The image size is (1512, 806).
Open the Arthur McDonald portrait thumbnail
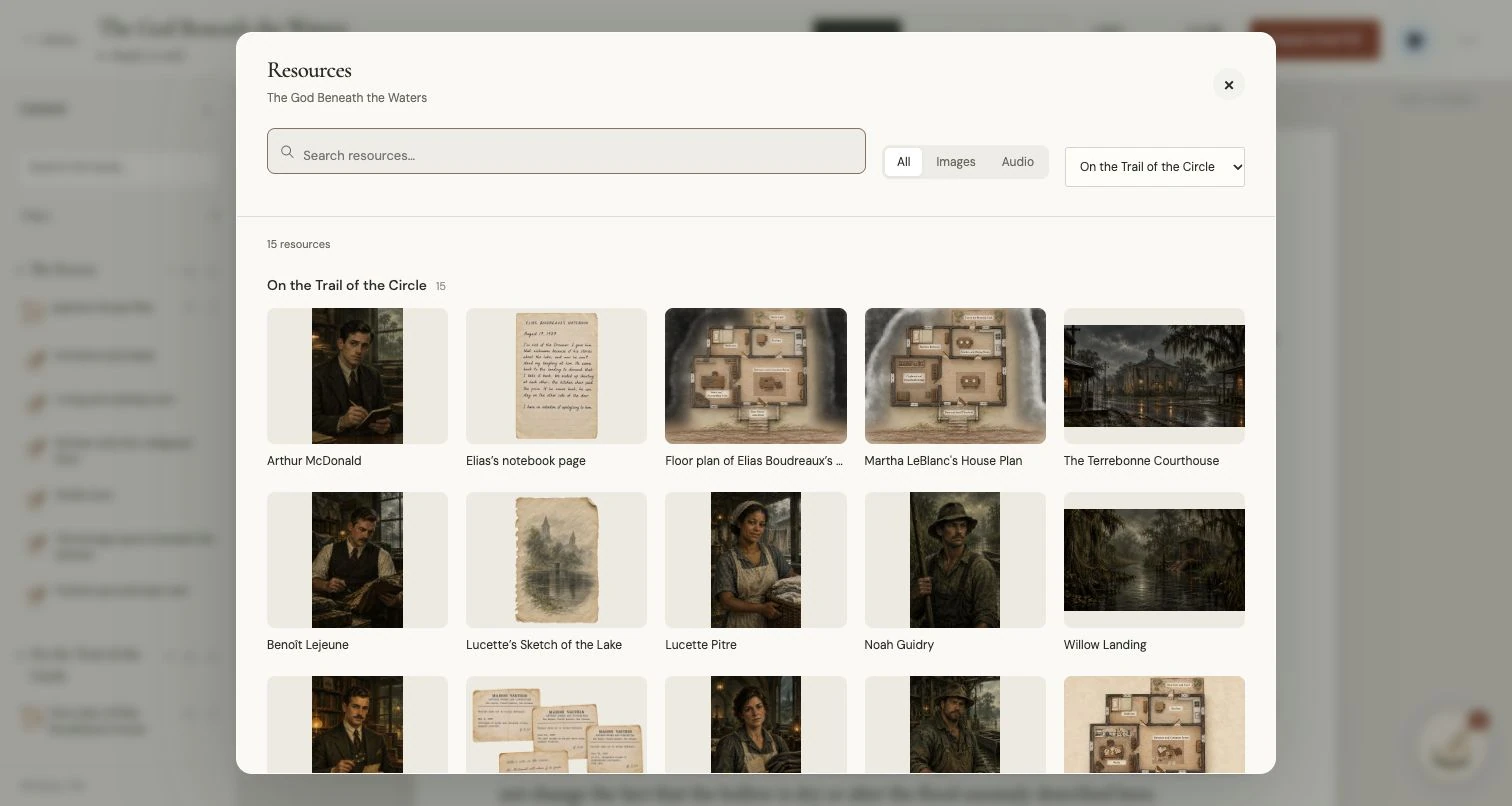[x=357, y=376]
